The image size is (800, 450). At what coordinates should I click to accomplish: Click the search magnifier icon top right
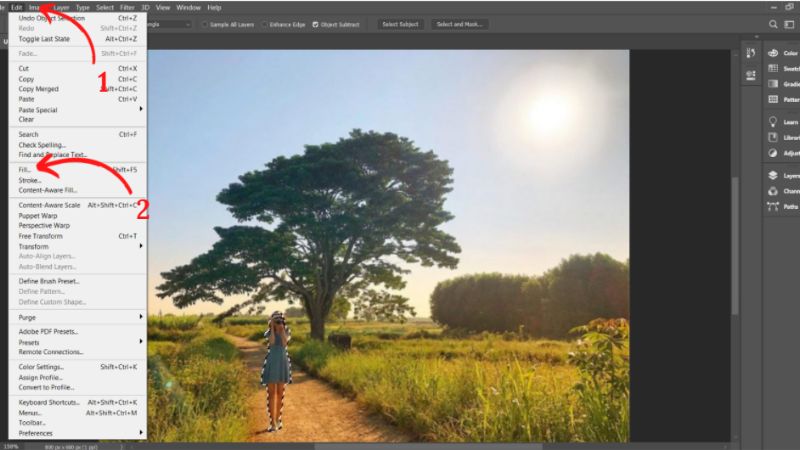click(773, 24)
